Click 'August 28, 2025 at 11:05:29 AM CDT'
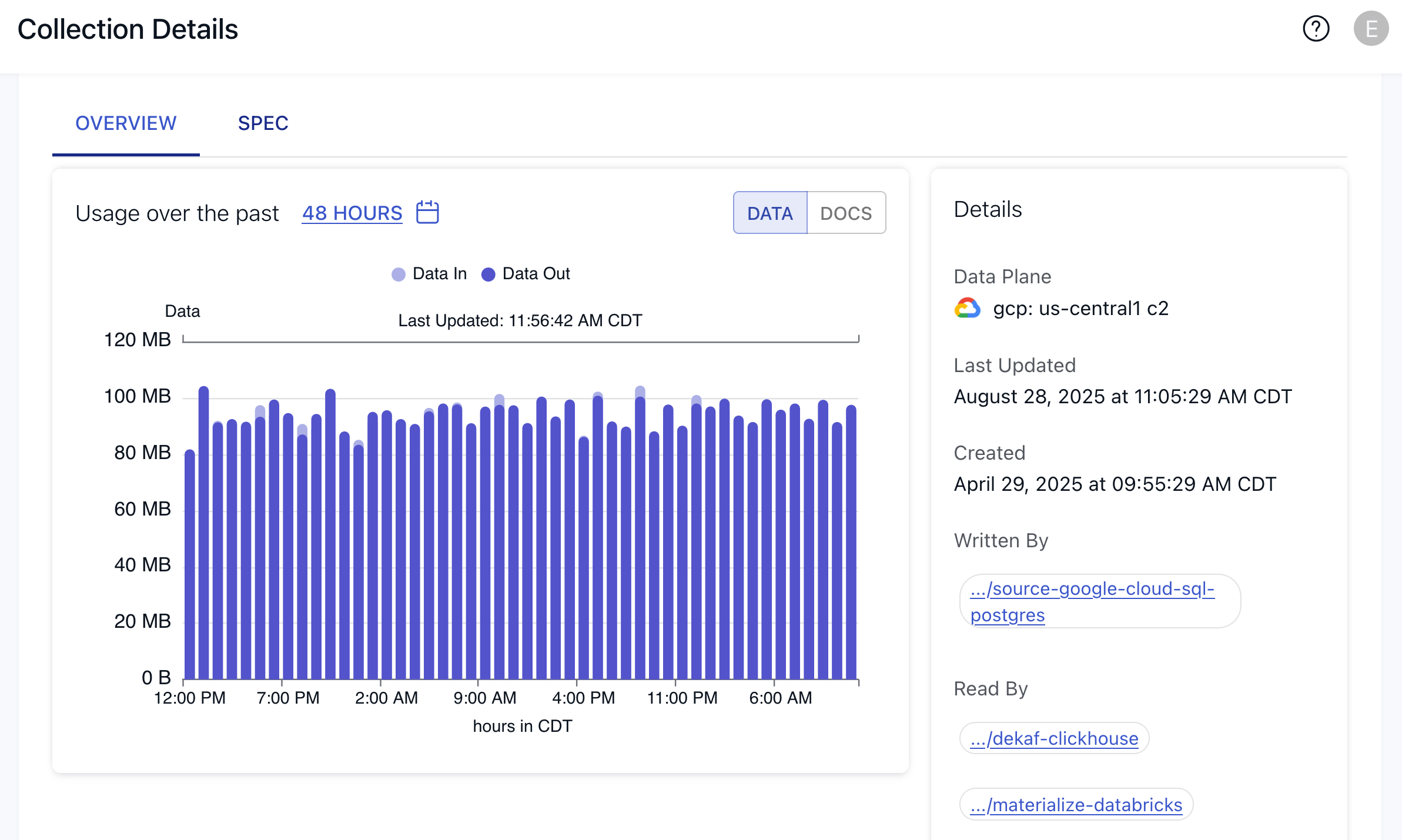The image size is (1402, 840). pos(1123,396)
